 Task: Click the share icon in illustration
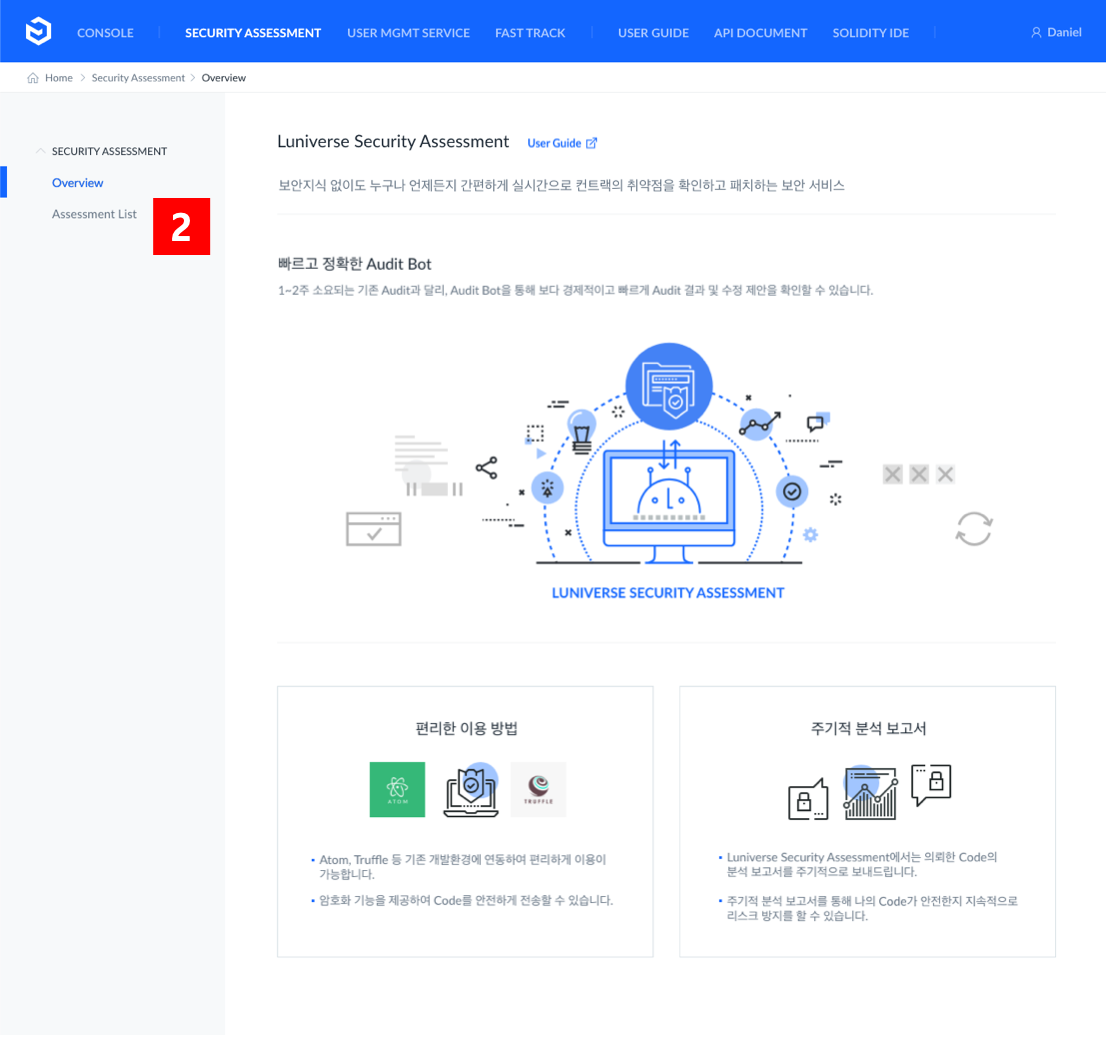[487, 468]
